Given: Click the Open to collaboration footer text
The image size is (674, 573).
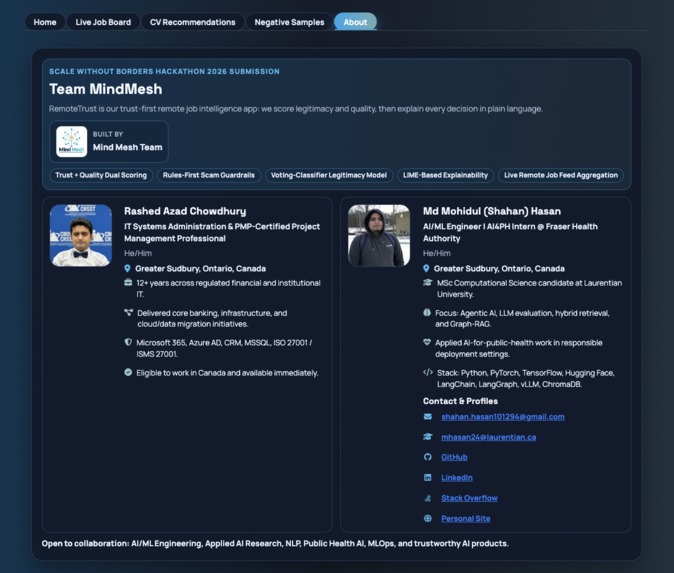Looking at the screenshot, I should pos(275,543).
